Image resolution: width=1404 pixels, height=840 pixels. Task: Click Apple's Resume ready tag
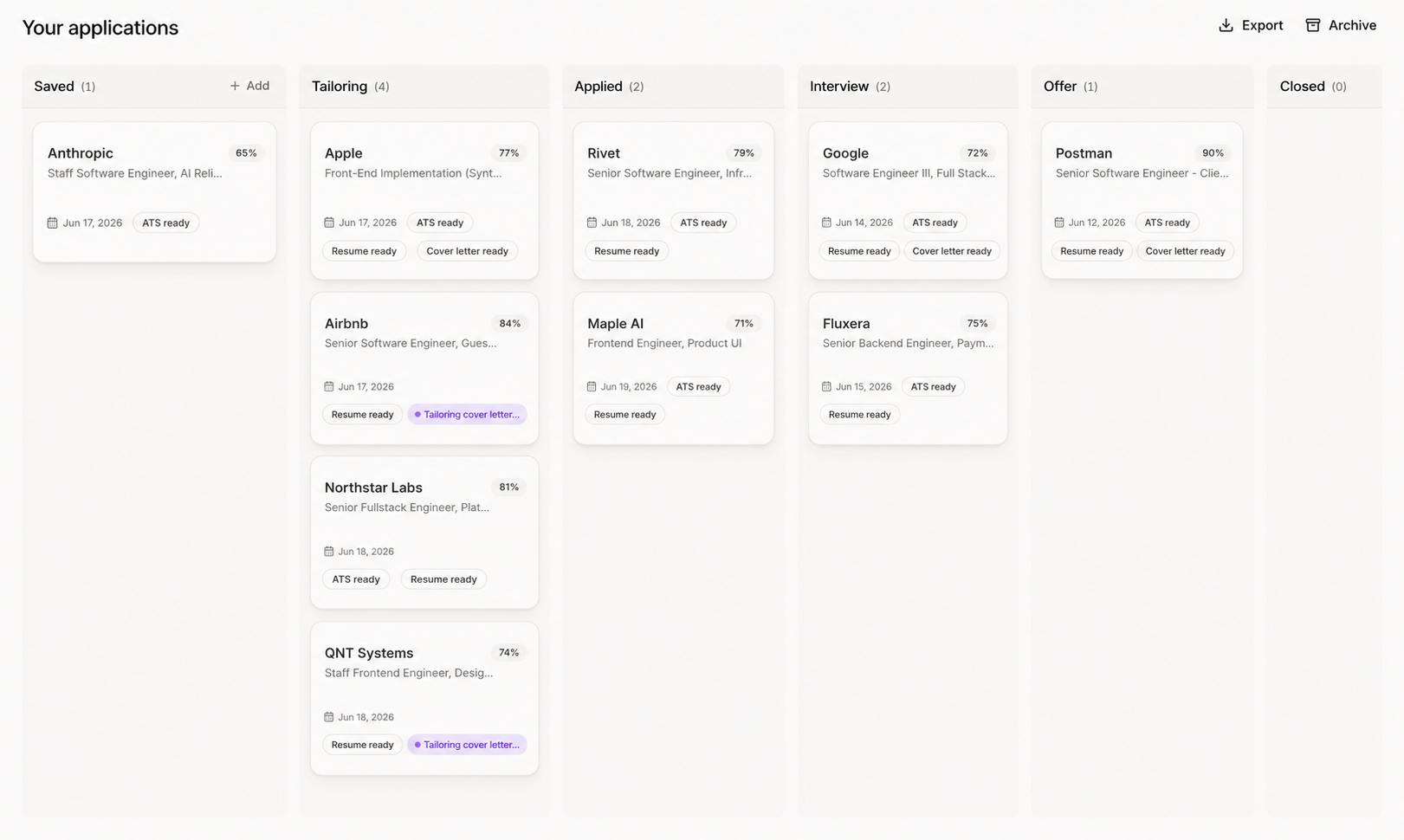(364, 251)
